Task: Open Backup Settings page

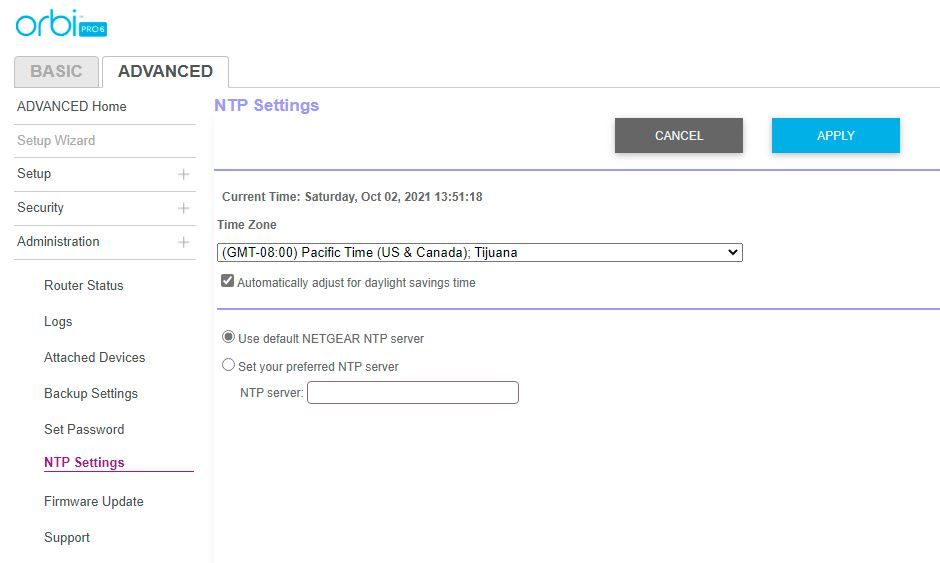Action: pos(91,394)
